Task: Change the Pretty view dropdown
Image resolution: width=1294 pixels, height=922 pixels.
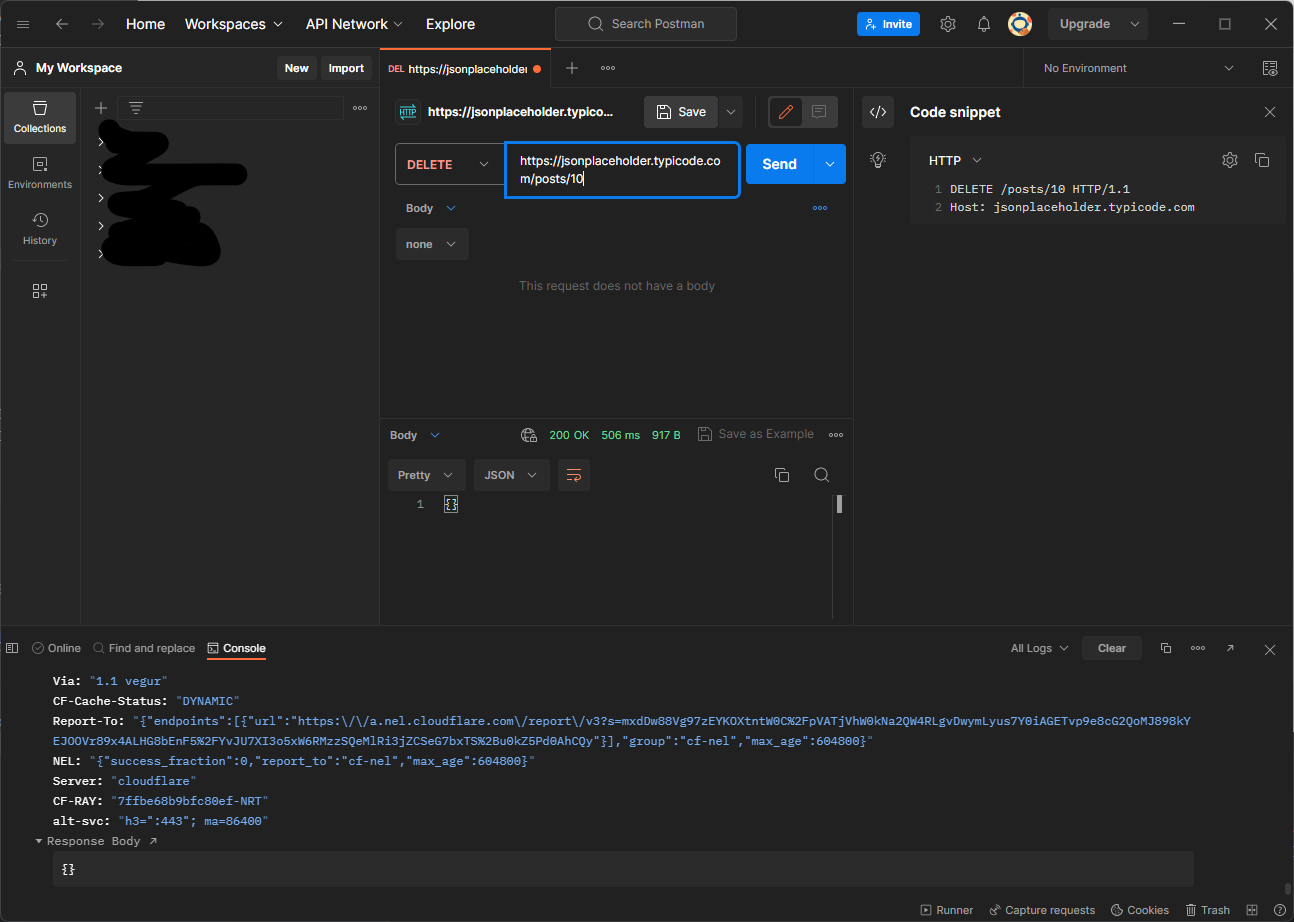Action: pyautogui.click(x=427, y=475)
